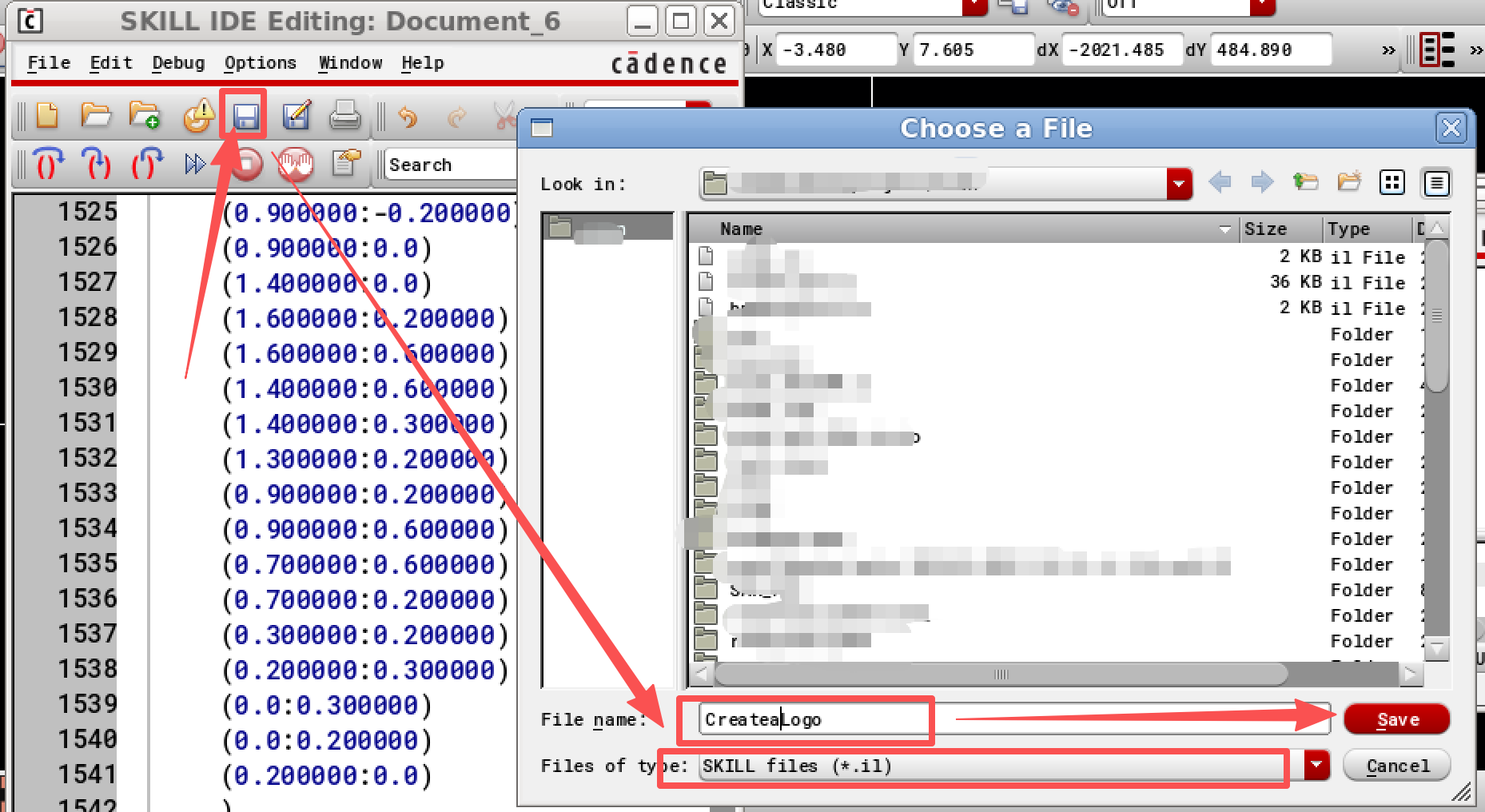Click the list-panel icon right of dY field
The height and width of the screenshot is (812, 1485).
(1436, 50)
